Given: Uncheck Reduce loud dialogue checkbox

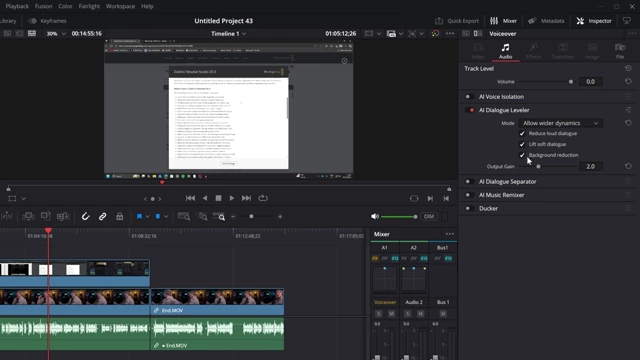Looking at the screenshot, I should (522, 133).
